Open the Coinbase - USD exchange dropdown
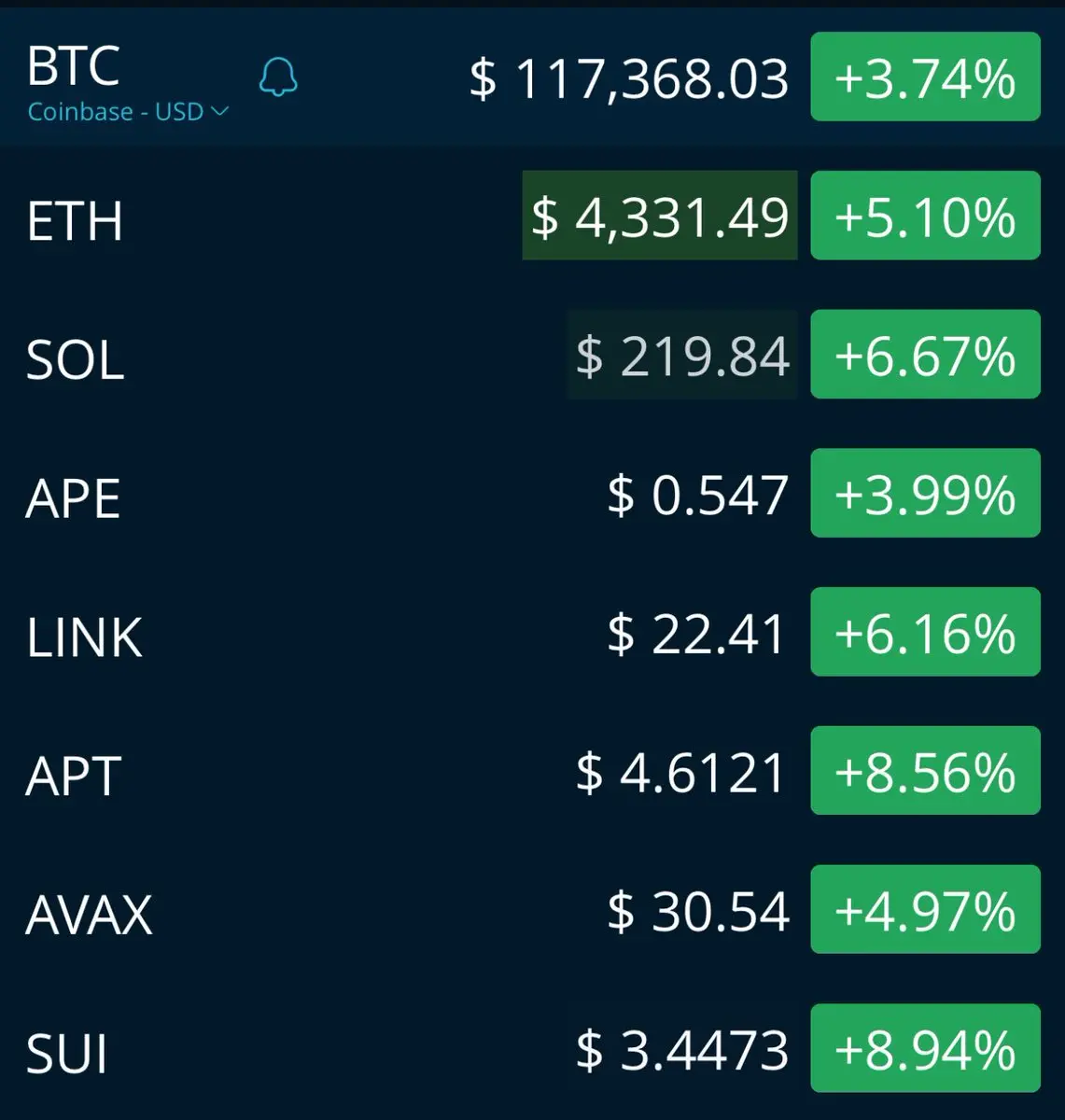 (x=128, y=112)
